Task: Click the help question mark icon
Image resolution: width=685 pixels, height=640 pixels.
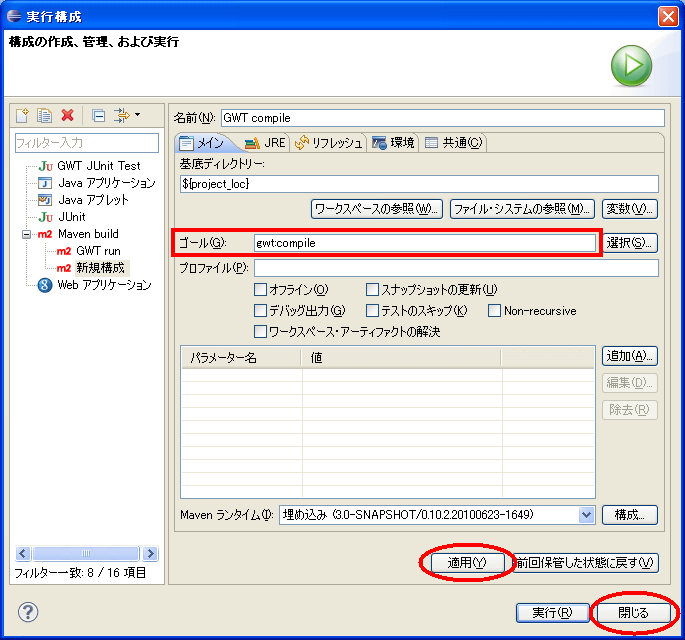Action: 28,612
